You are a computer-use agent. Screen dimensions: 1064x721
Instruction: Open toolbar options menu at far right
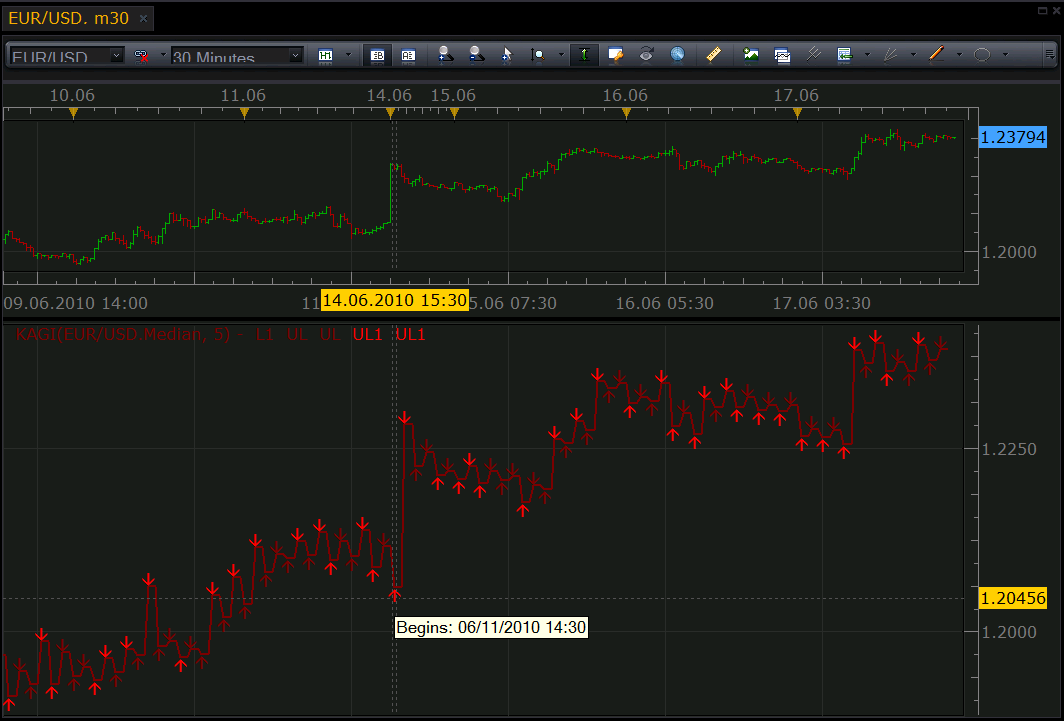point(1049,54)
